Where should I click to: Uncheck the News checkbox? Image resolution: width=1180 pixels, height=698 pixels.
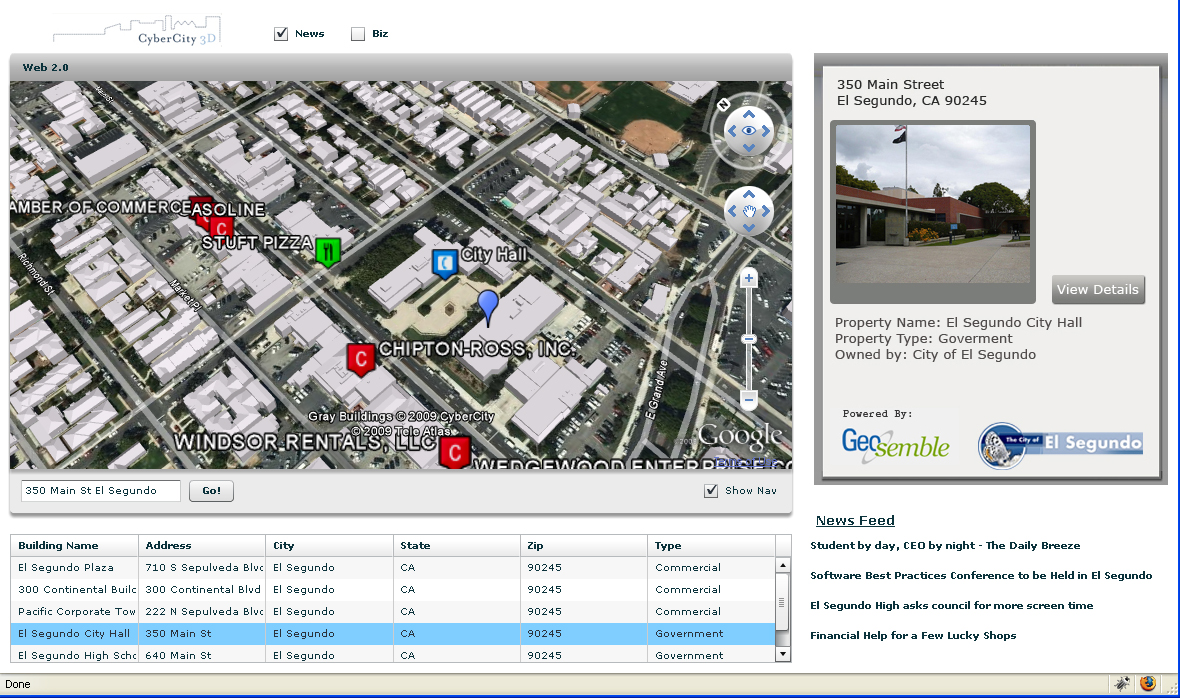click(281, 34)
